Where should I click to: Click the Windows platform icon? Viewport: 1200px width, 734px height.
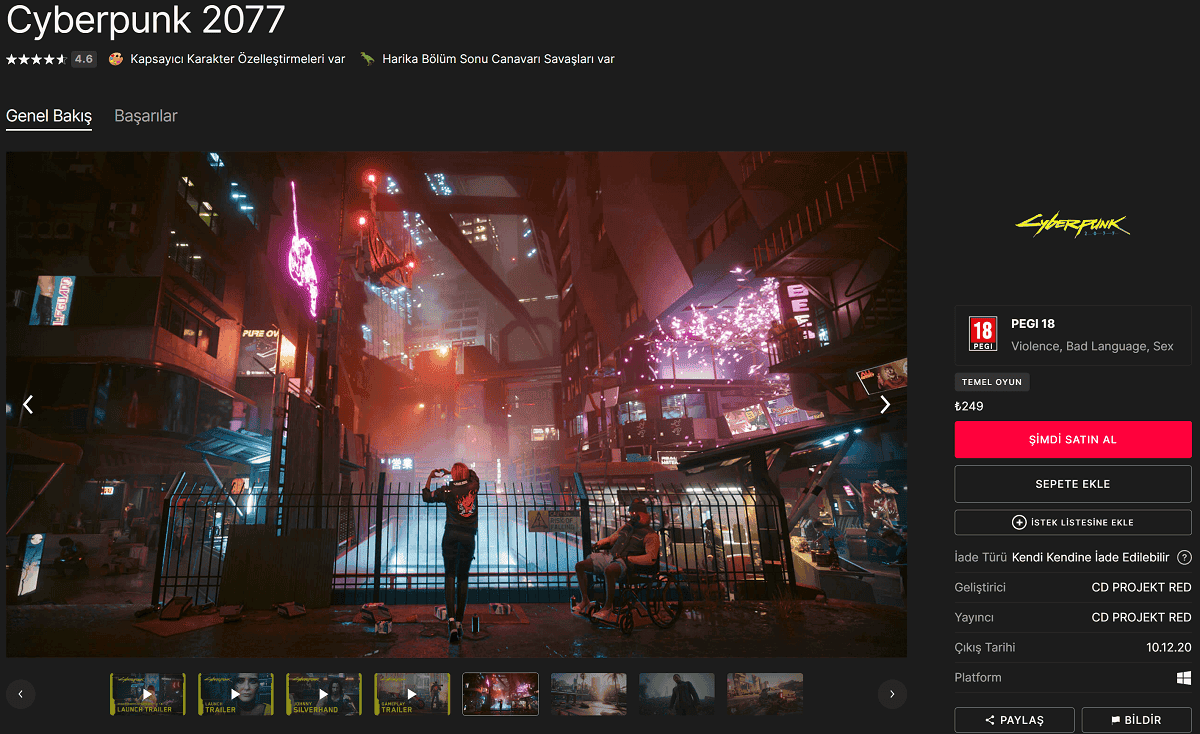(x=1184, y=677)
